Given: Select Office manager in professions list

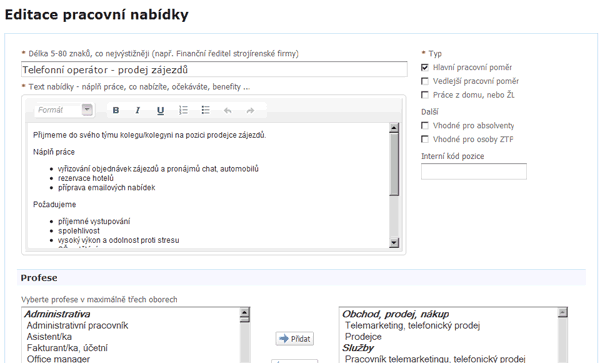Looking at the screenshot, I should point(58,359).
